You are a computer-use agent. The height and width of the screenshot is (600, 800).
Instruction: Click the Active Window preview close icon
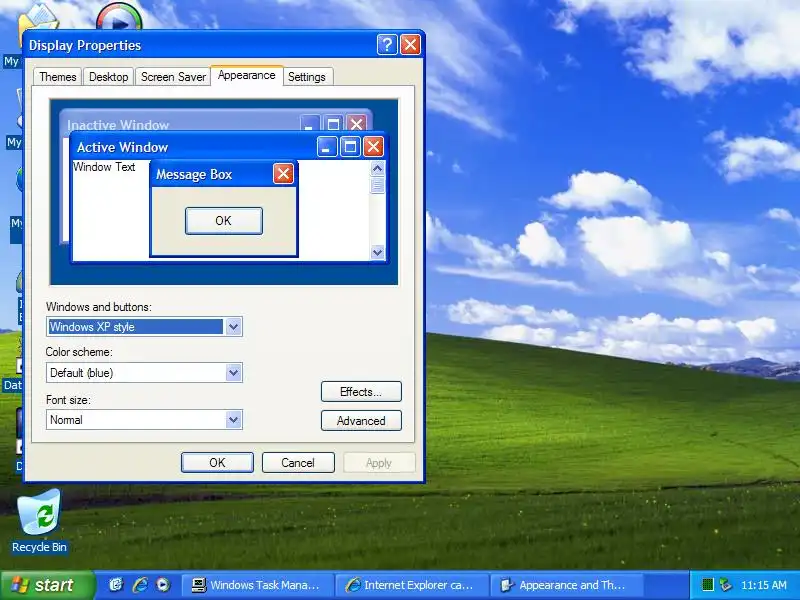373,147
